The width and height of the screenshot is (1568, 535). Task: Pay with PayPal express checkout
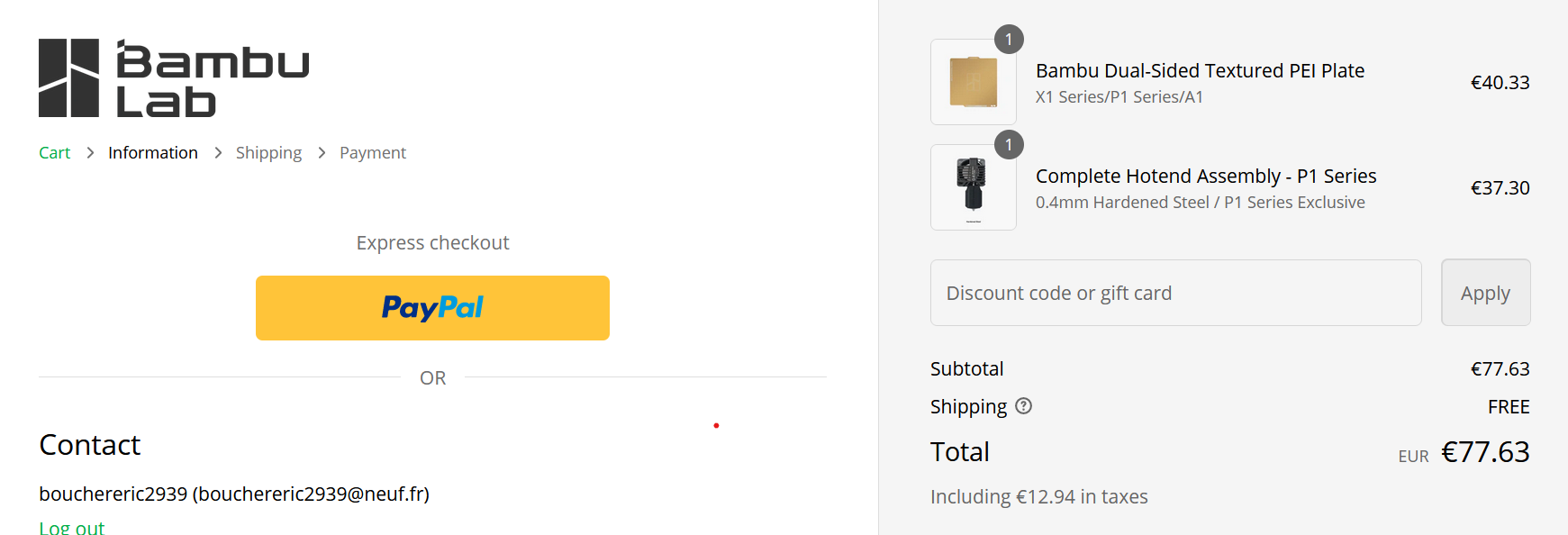(432, 308)
